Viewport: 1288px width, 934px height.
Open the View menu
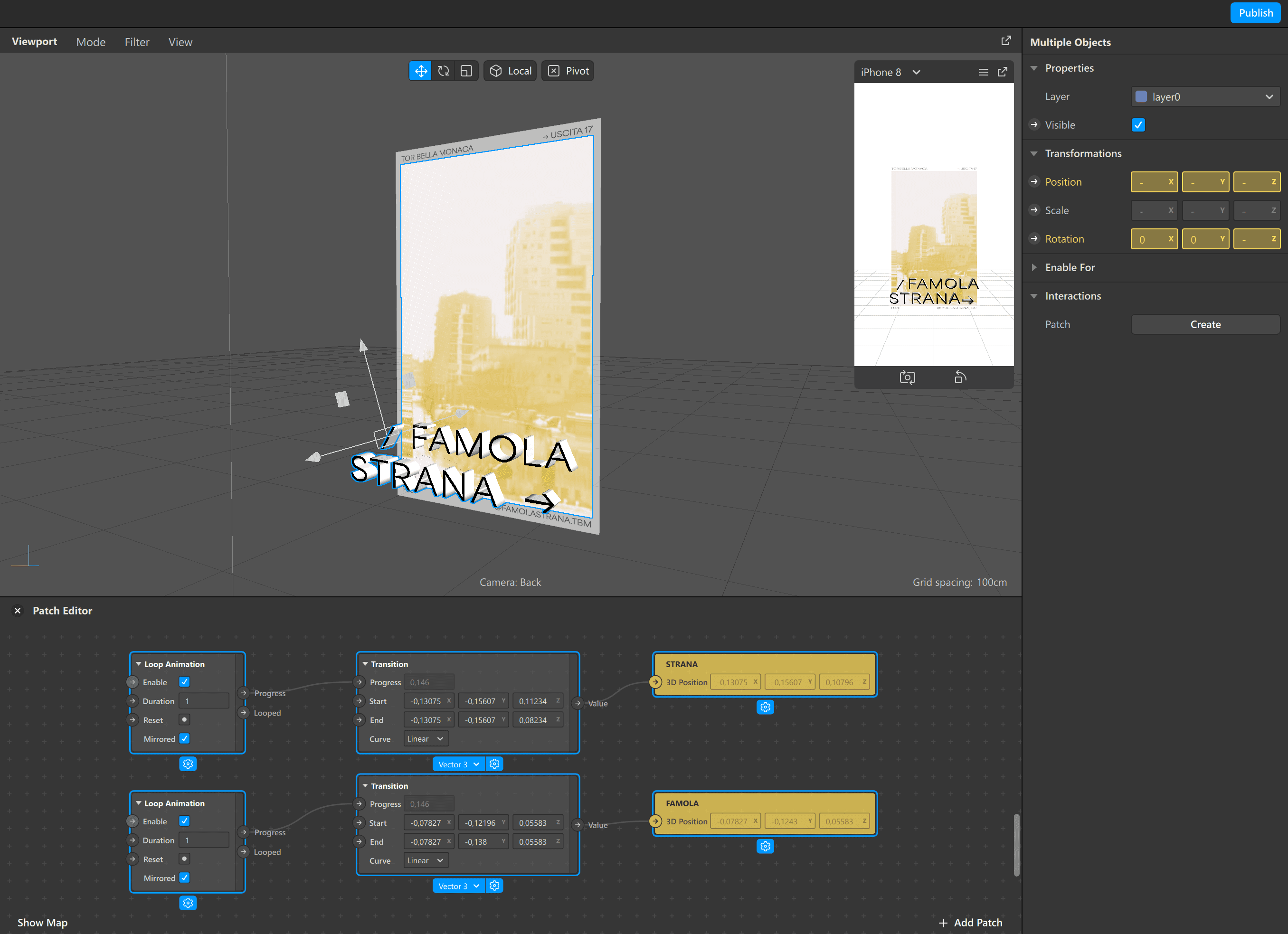(x=180, y=42)
